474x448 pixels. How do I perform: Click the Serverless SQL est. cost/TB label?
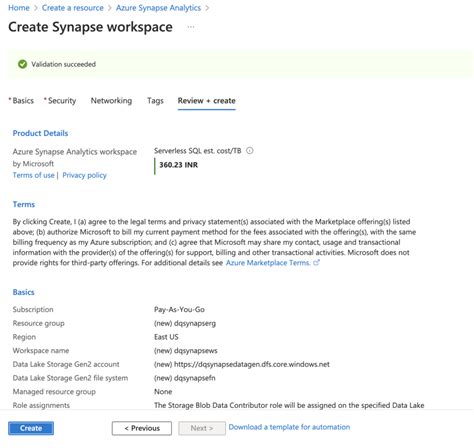(198, 151)
